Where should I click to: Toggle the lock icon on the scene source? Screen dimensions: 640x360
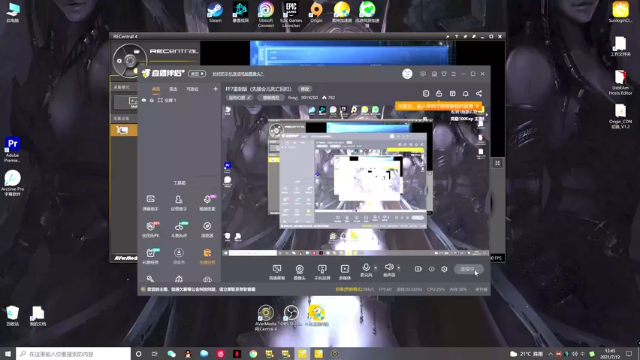(152, 100)
